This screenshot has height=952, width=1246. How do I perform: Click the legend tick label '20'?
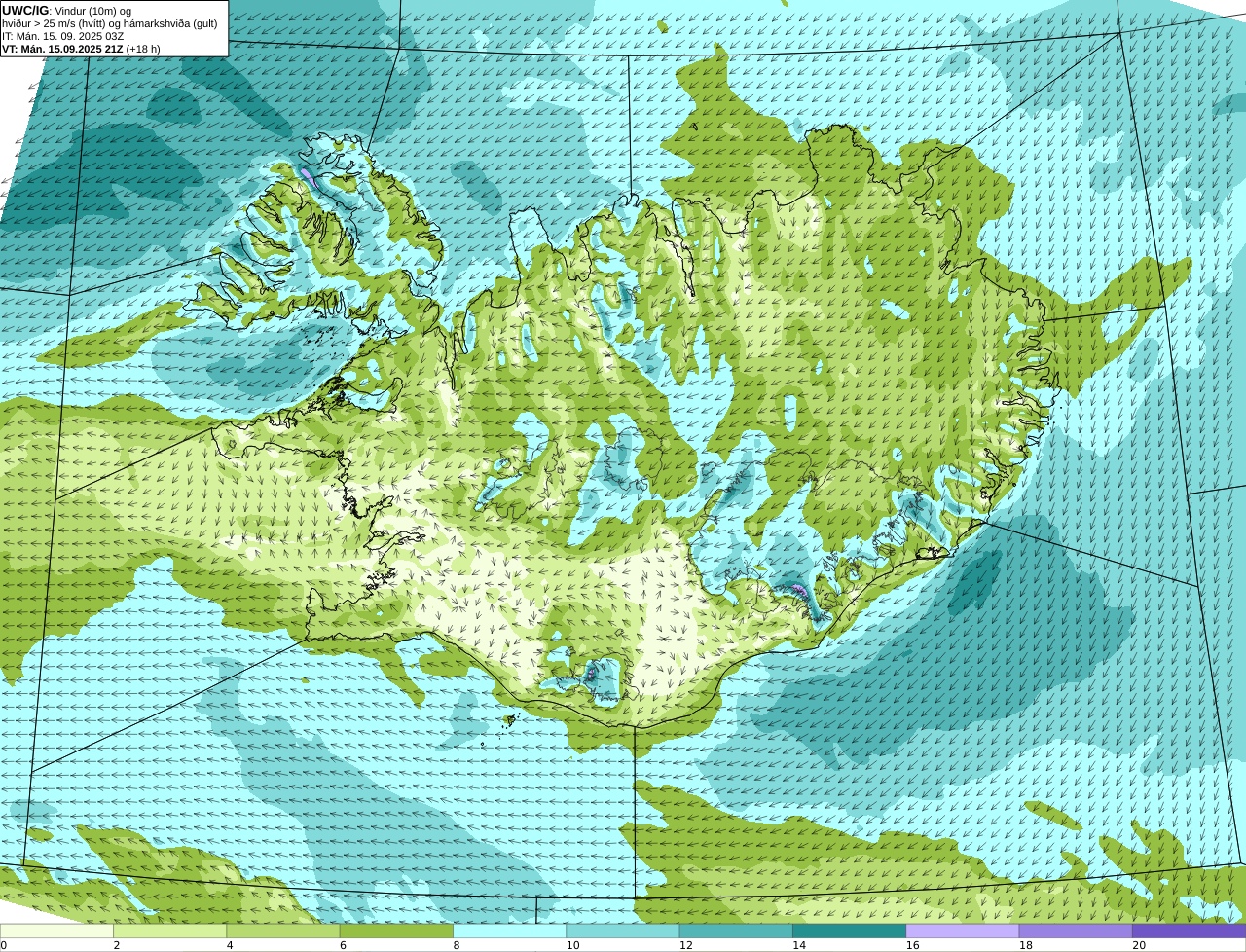pyautogui.click(x=1139, y=945)
